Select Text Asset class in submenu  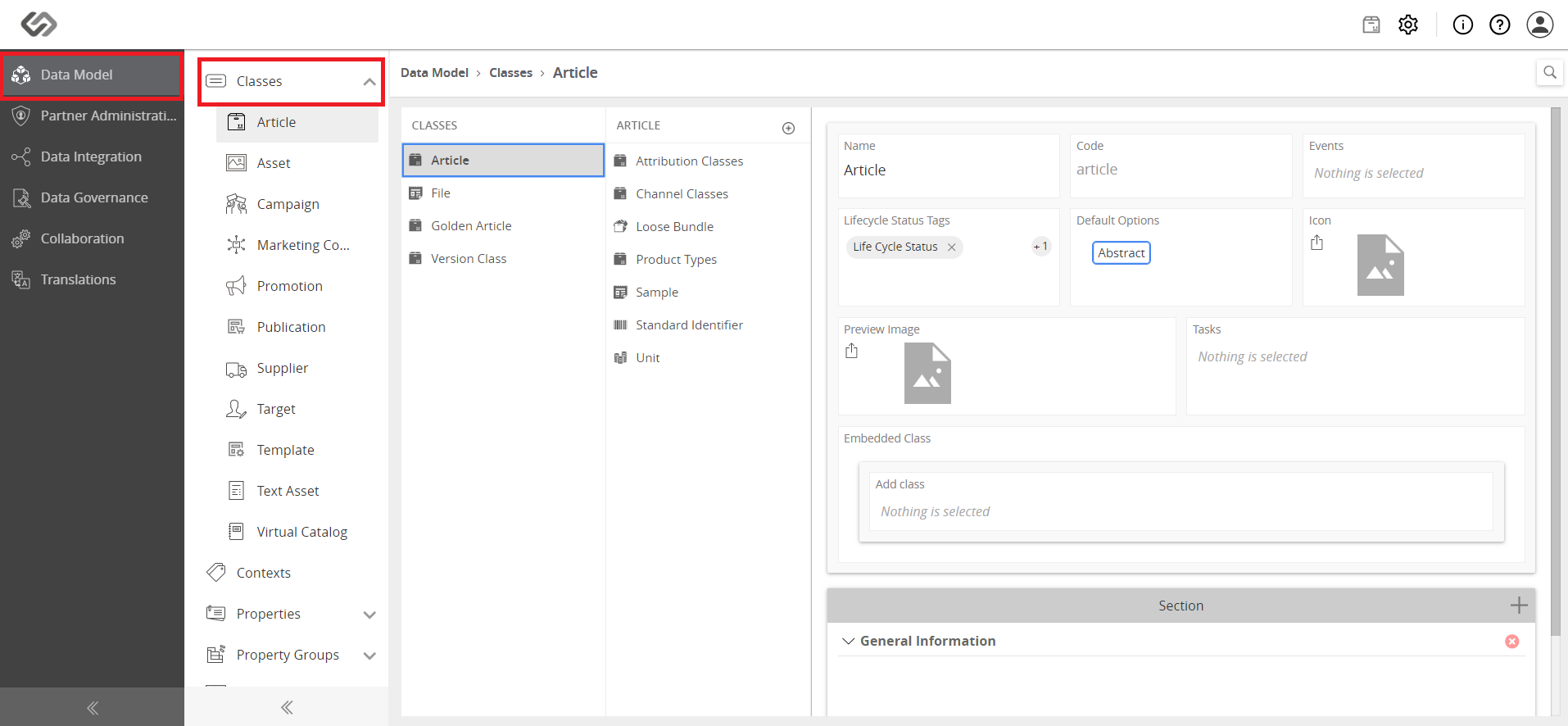pos(297,491)
